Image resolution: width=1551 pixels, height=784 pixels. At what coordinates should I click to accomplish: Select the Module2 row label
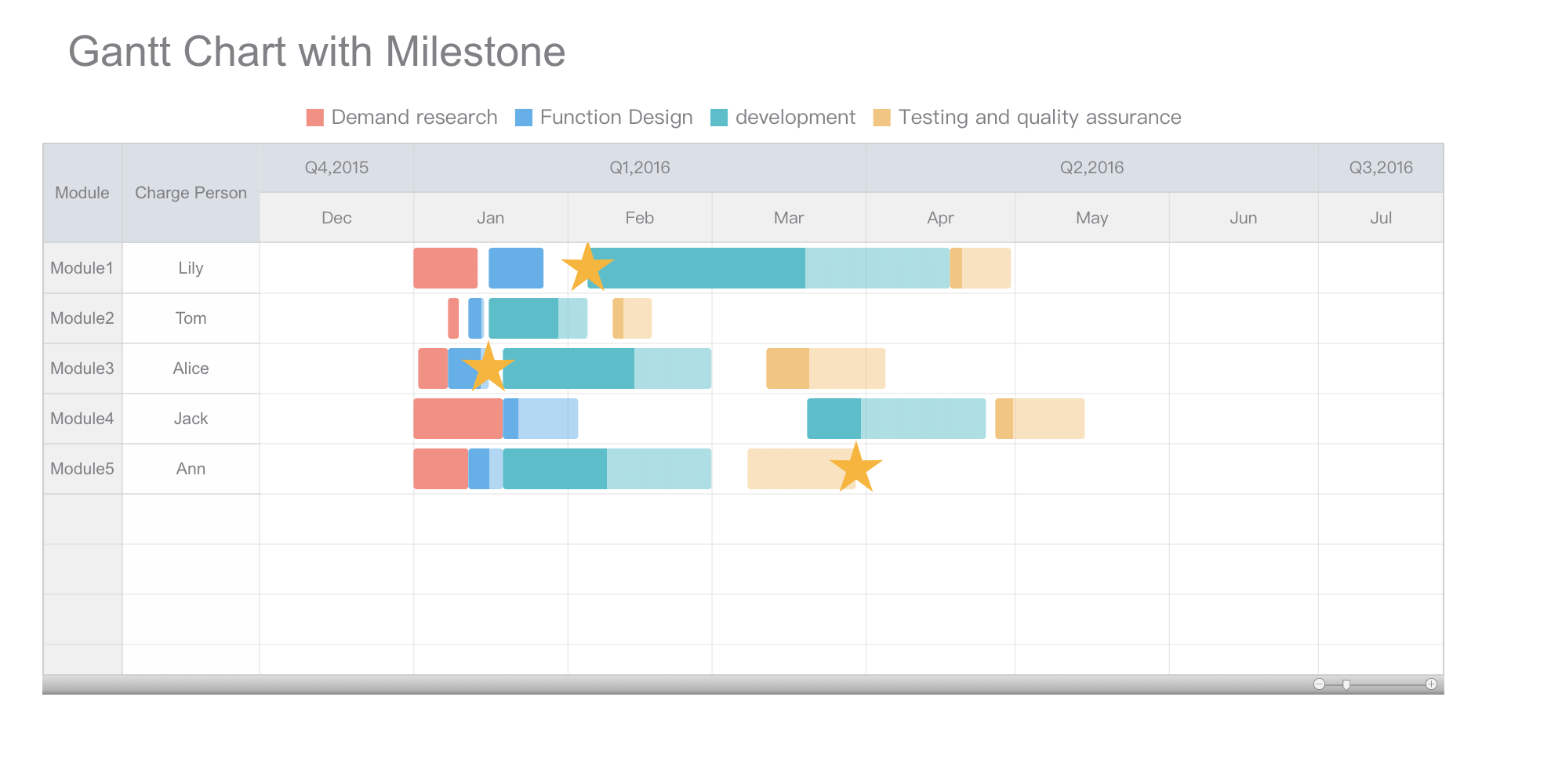coord(82,318)
